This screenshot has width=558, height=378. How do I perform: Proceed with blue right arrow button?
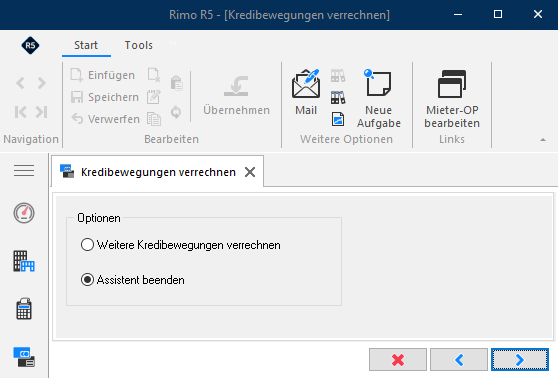(520, 360)
